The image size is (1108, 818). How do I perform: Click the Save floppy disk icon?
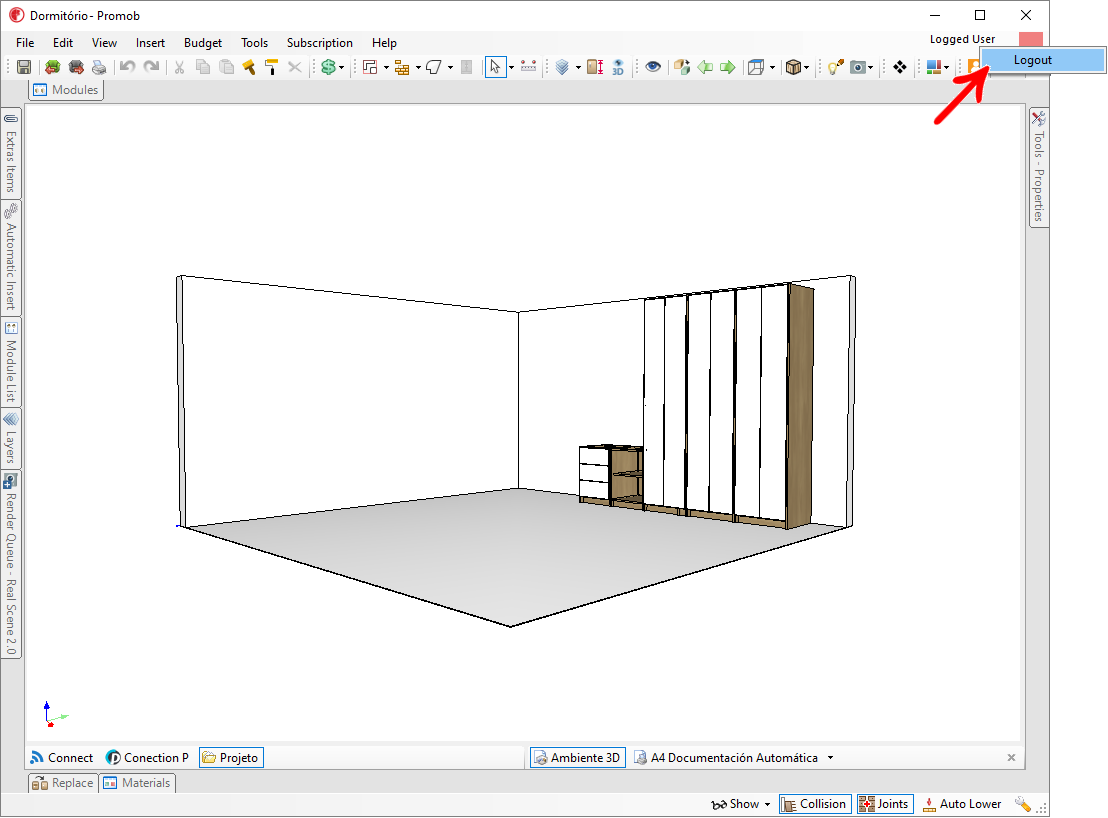(x=24, y=67)
